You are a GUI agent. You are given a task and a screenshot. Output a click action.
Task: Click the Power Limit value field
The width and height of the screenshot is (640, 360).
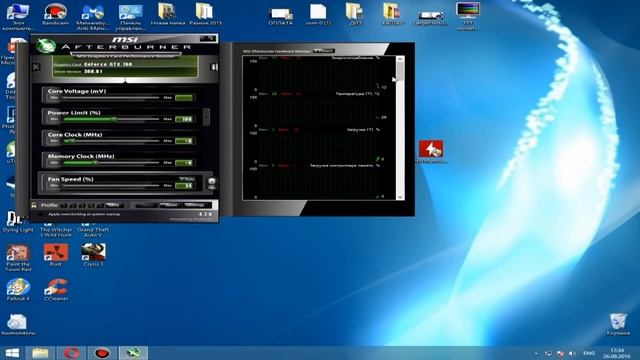coord(184,119)
